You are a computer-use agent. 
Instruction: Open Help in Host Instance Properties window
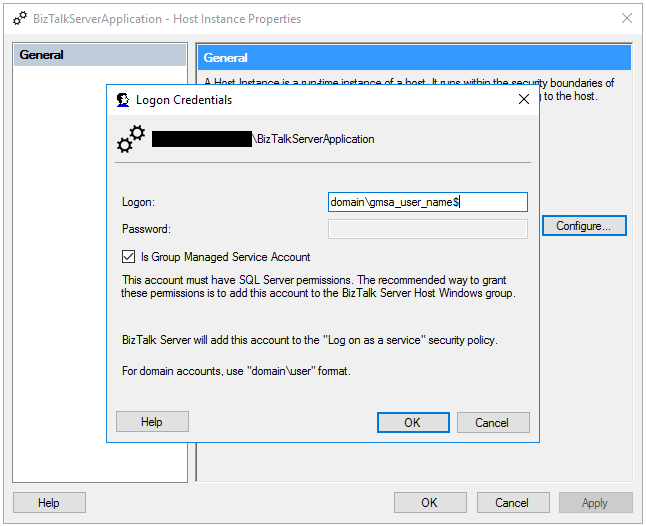pos(49,503)
